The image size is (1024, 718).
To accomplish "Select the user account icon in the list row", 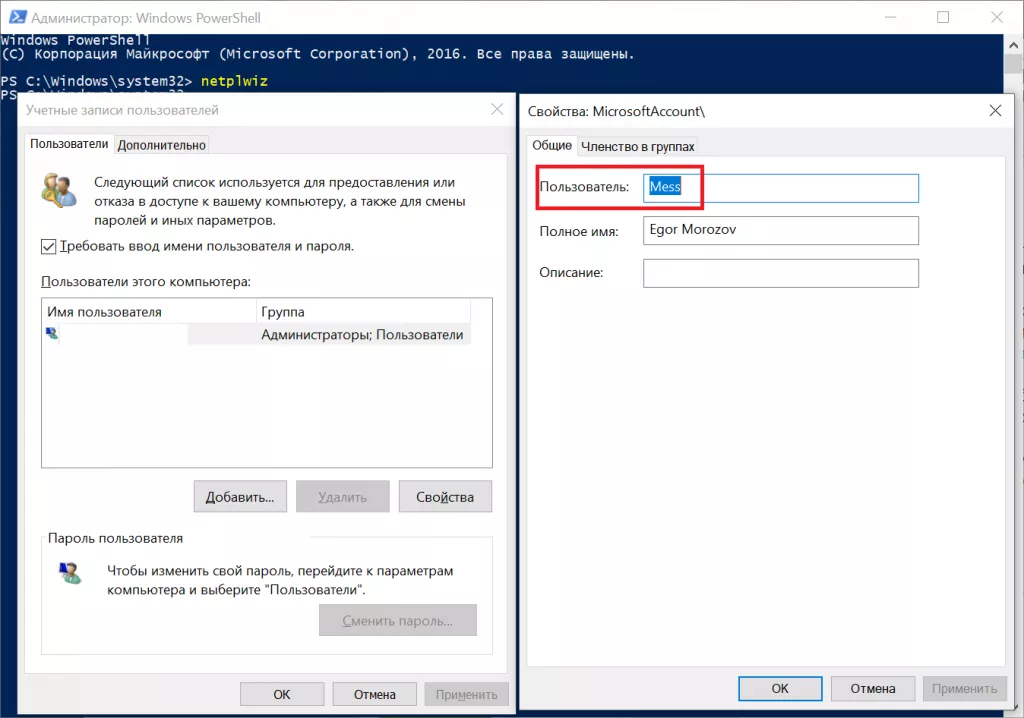I will click(x=52, y=335).
